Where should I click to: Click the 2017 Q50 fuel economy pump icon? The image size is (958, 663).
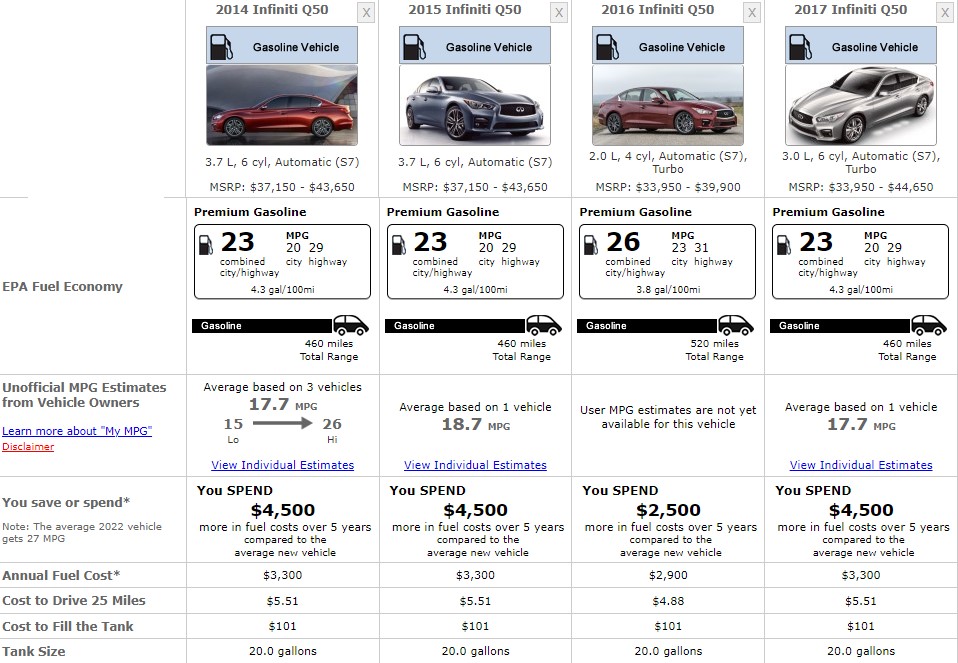click(784, 245)
